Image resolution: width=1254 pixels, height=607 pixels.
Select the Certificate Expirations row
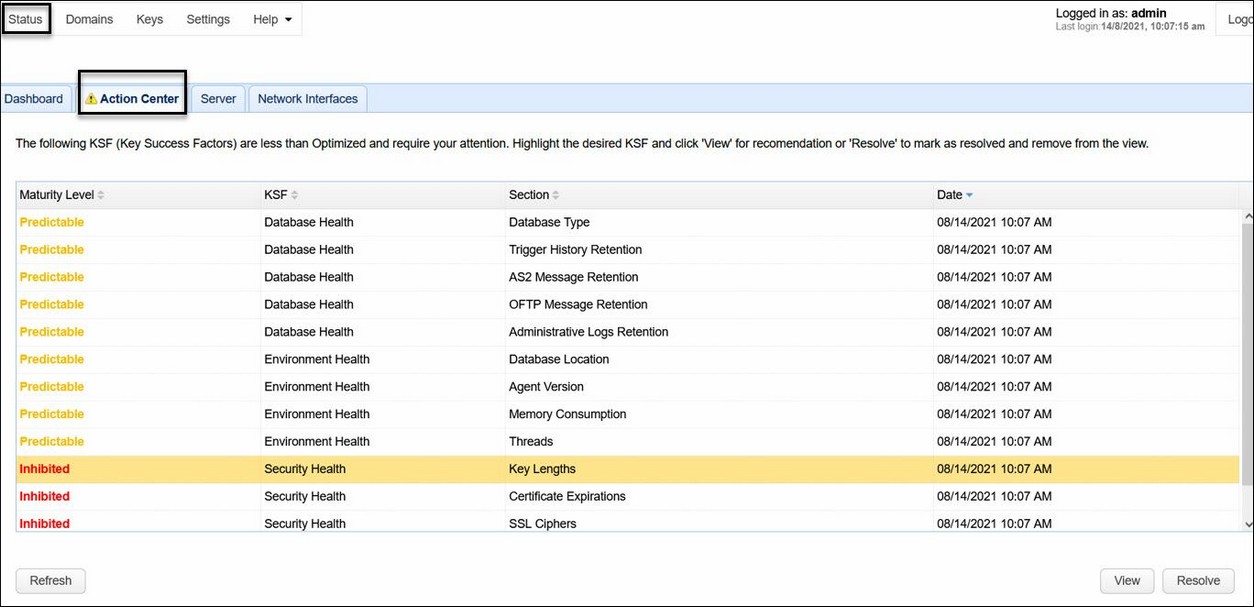point(628,496)
